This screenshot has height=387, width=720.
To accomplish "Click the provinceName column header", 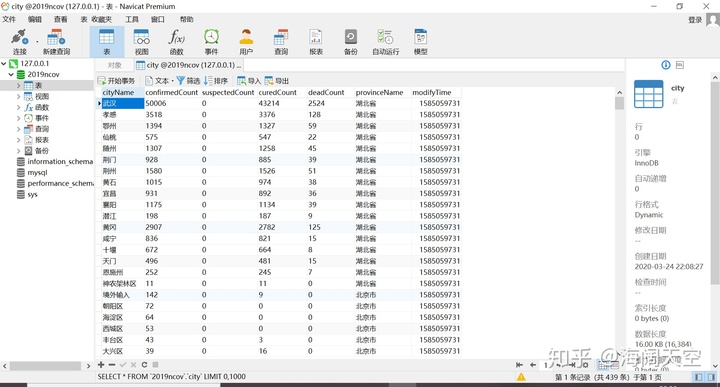I will (382, 92).
